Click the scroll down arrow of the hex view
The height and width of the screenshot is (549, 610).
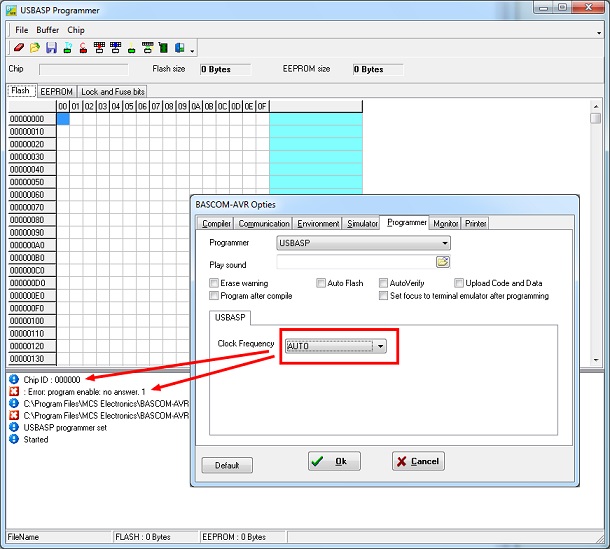pyautogui.click(x=596, y=360)
